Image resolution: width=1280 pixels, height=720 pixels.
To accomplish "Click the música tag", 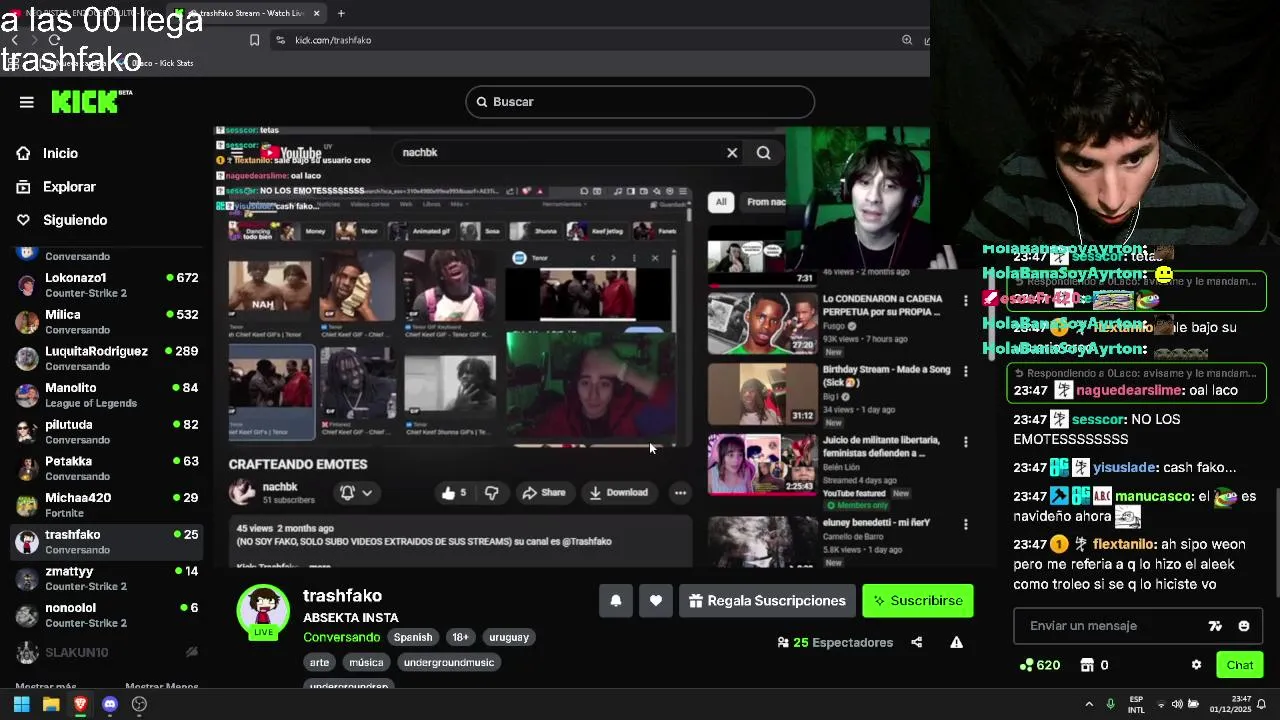I will tap(366, 662).
